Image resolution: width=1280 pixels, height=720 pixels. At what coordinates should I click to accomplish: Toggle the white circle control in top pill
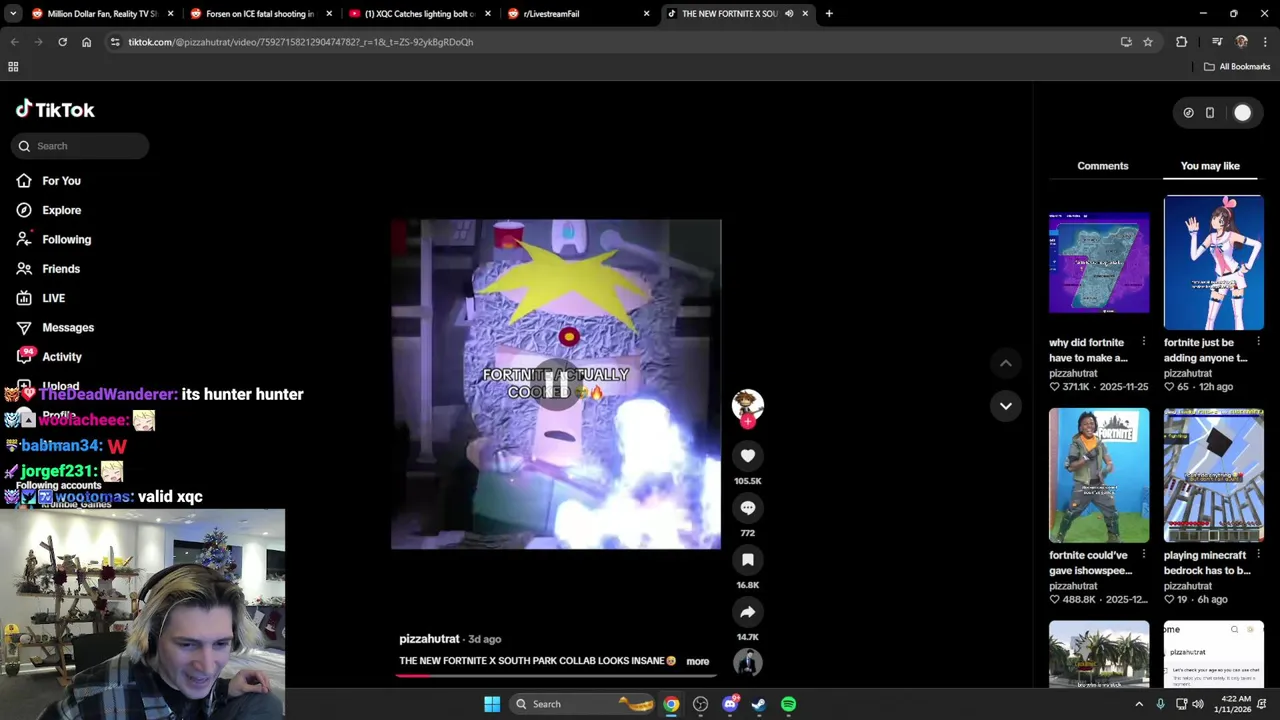point(1242,113)
